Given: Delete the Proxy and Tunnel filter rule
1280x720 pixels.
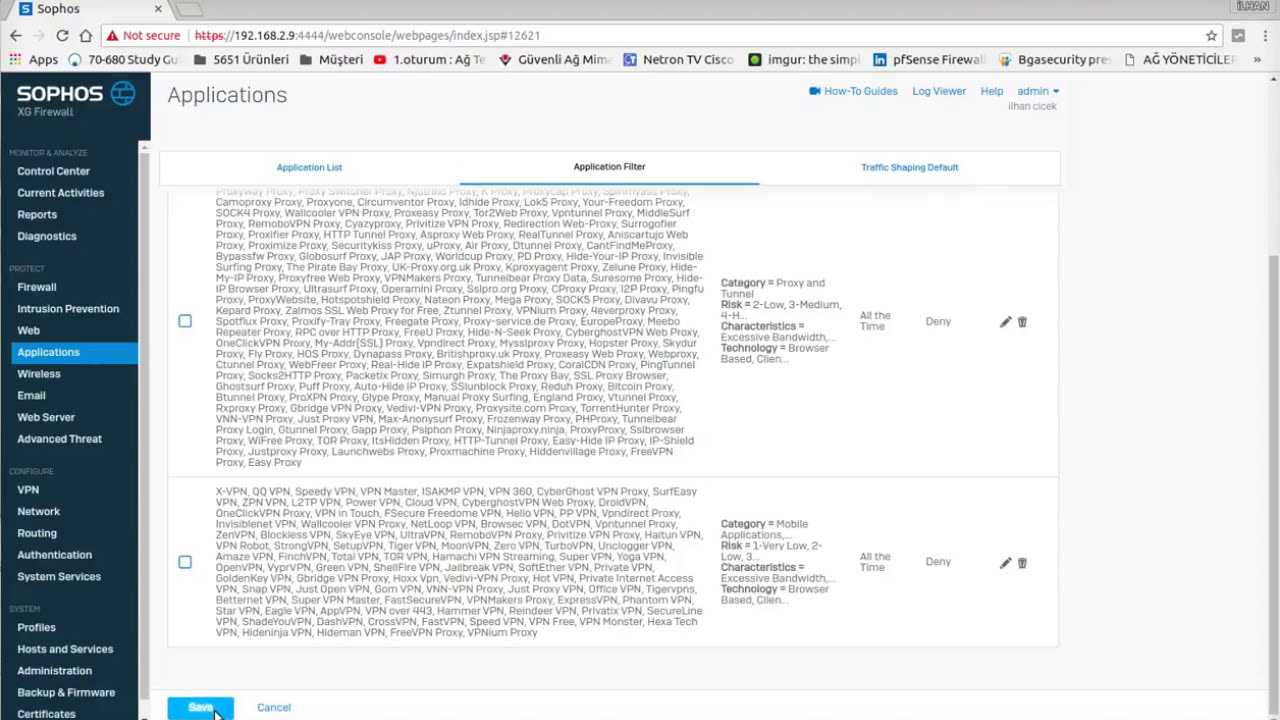Looking at the screenshot, I should 1022,322.
